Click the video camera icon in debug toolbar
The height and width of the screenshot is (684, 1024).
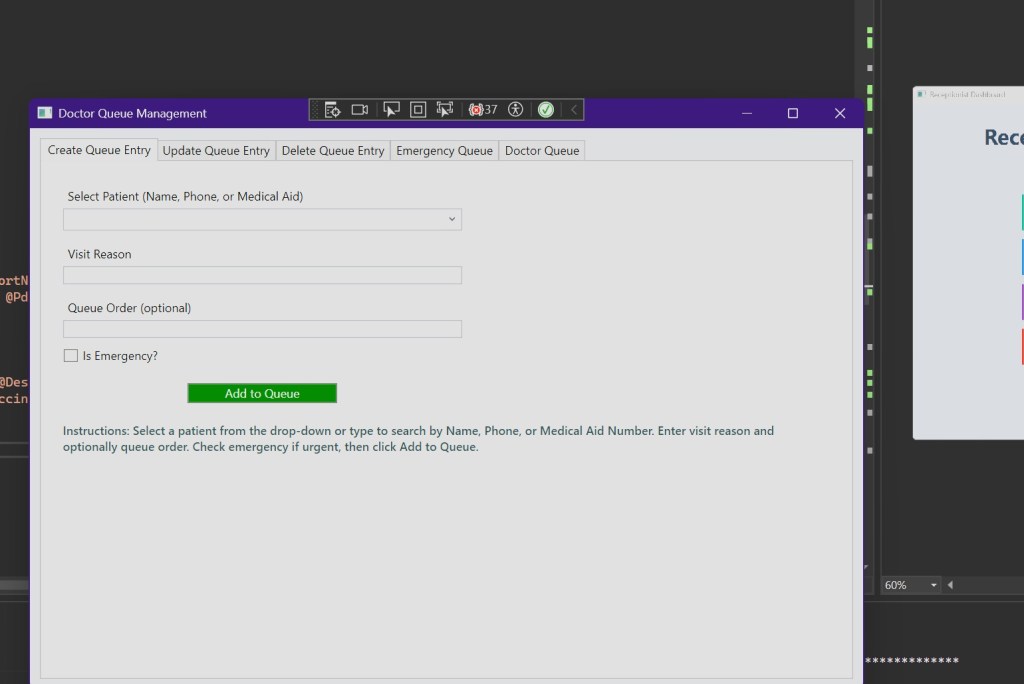tap(360, 110)
